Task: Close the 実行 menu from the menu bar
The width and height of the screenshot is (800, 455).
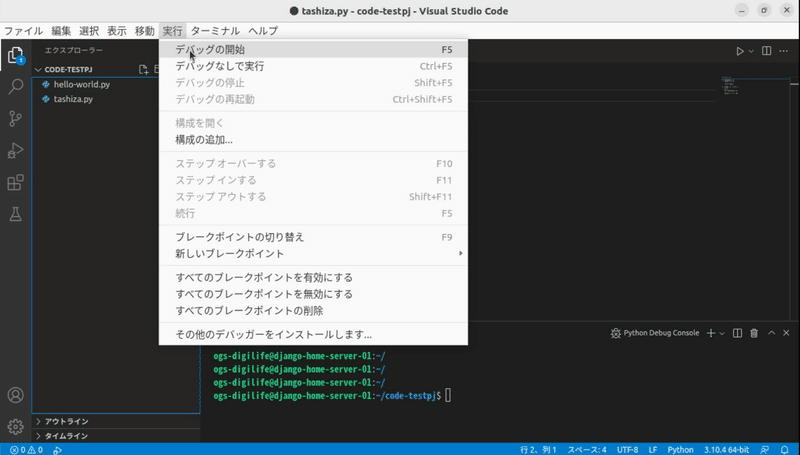Action: tap(172, 31)
